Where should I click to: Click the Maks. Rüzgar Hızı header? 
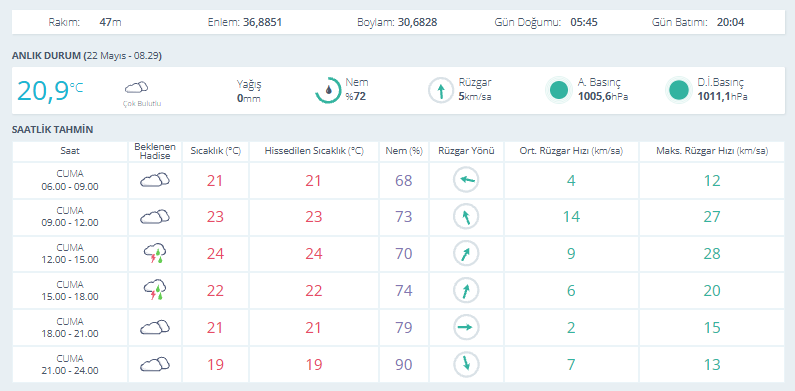[x=712, y=151]
